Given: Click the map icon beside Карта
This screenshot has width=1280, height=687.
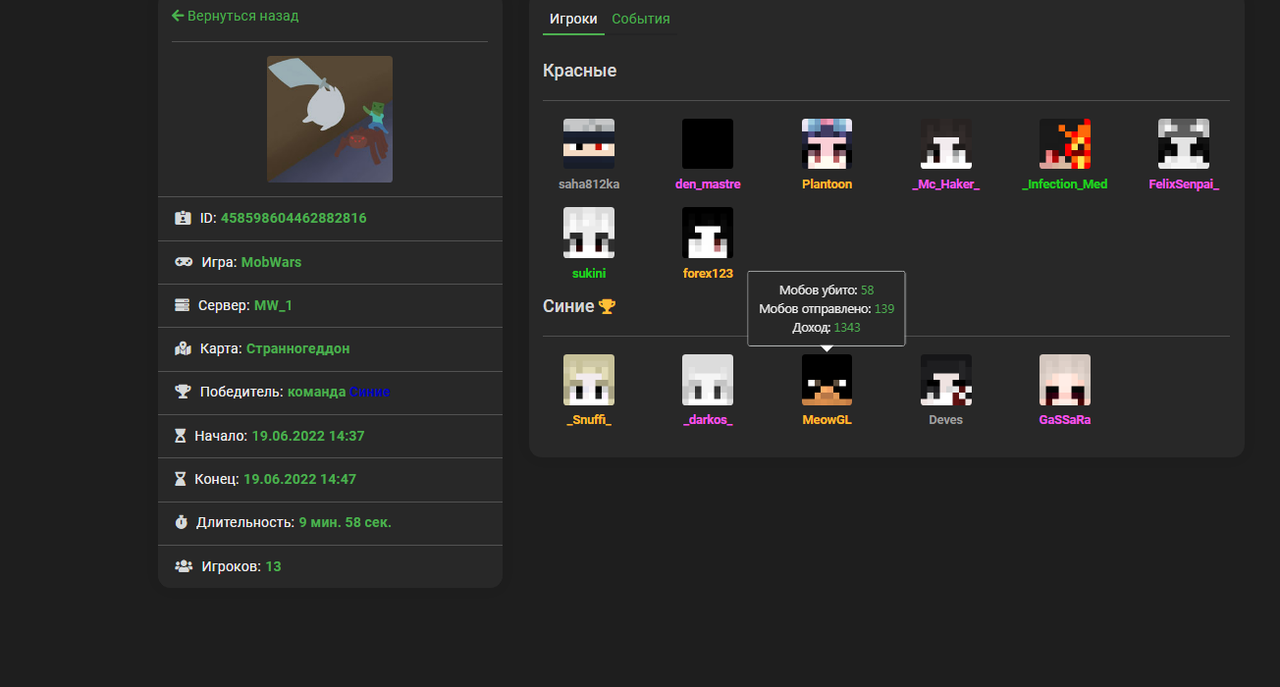Looking at the screenshot, I should coord(183,349).
